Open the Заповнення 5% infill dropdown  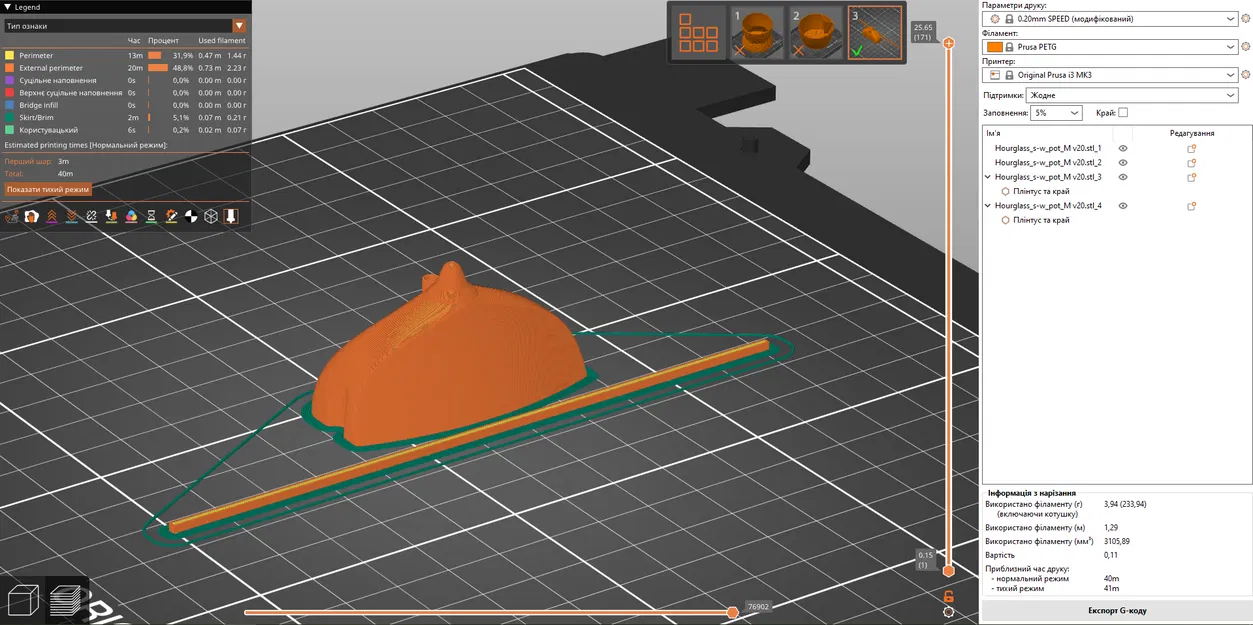click(x=1056, y=113)
